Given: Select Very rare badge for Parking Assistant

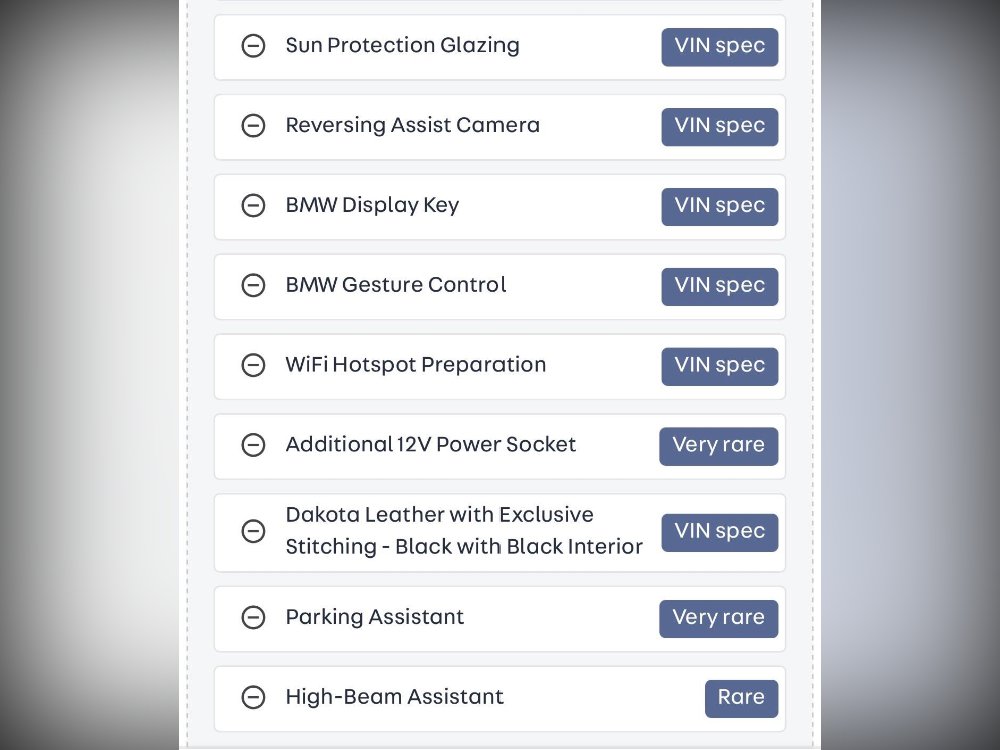Looking at the screenshot, I should (719, 619).
